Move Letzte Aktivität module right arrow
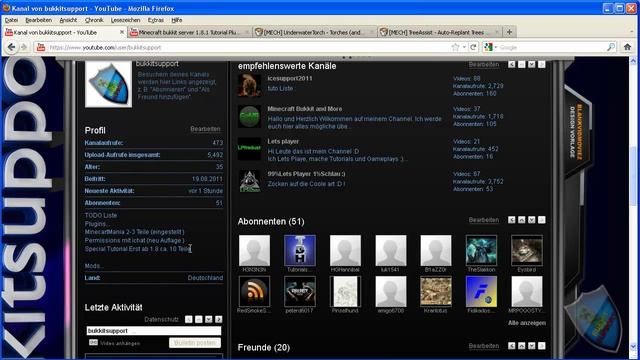This screenshot has width=640, height=360. (x=219, y=319)
